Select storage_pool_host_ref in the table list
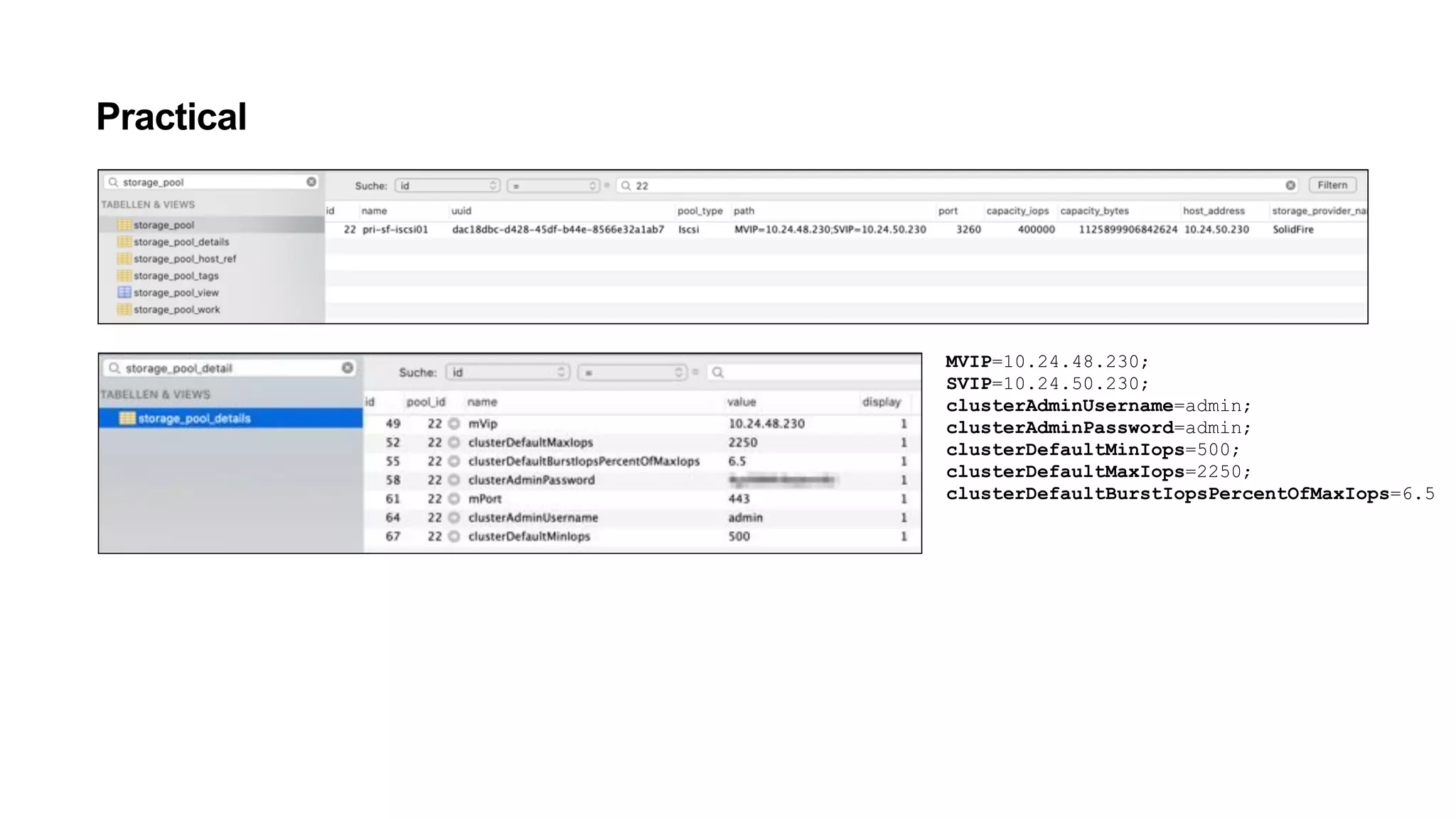The height and width of the screenshot is (819, 1456). (x=184, y=259)
